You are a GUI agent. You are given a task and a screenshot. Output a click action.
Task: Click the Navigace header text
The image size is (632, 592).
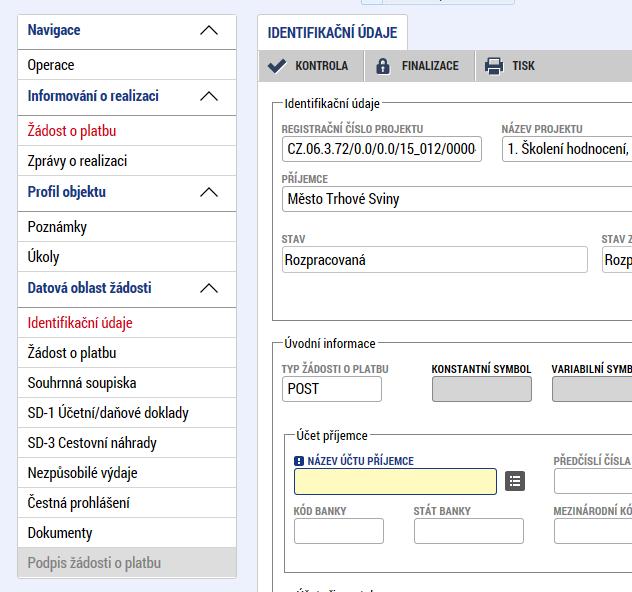pos(54,30)
